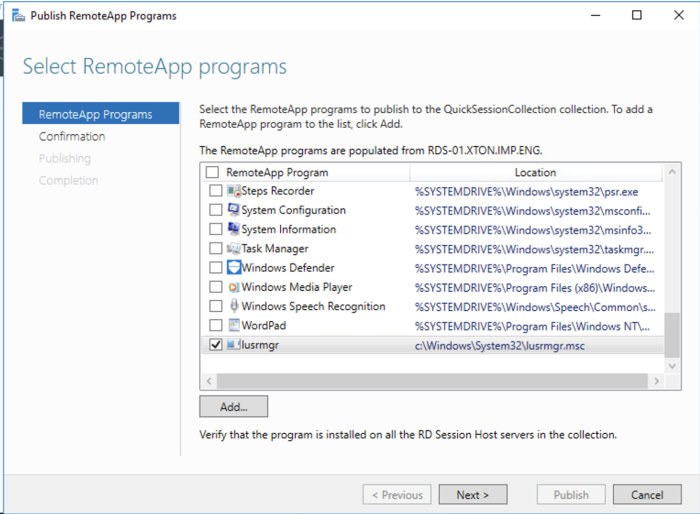
Task: Click the Windows Defender shield icon
Action: [x=234, y=267]
